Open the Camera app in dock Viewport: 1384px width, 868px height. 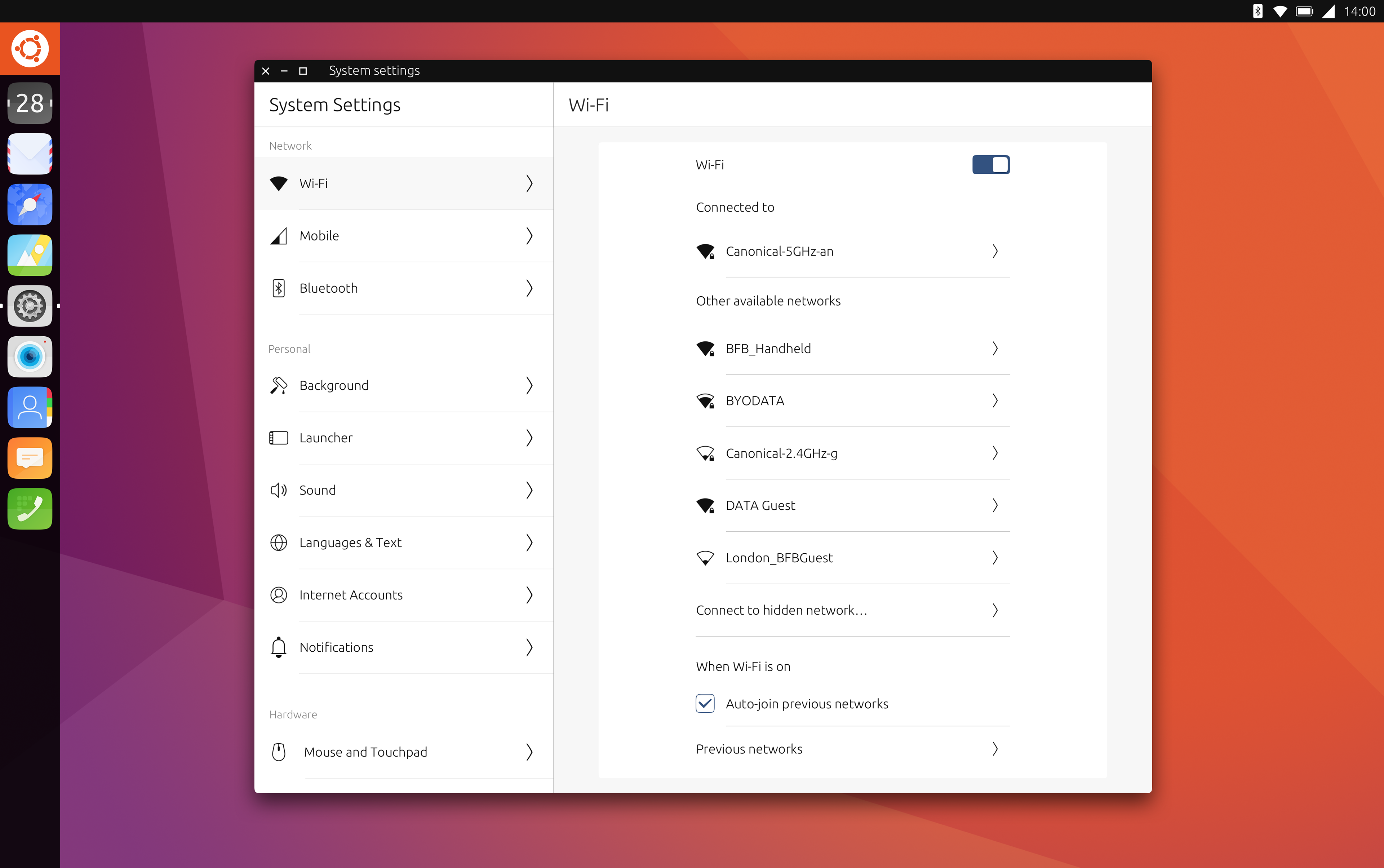pyautogui.click(x=30, y=356)
